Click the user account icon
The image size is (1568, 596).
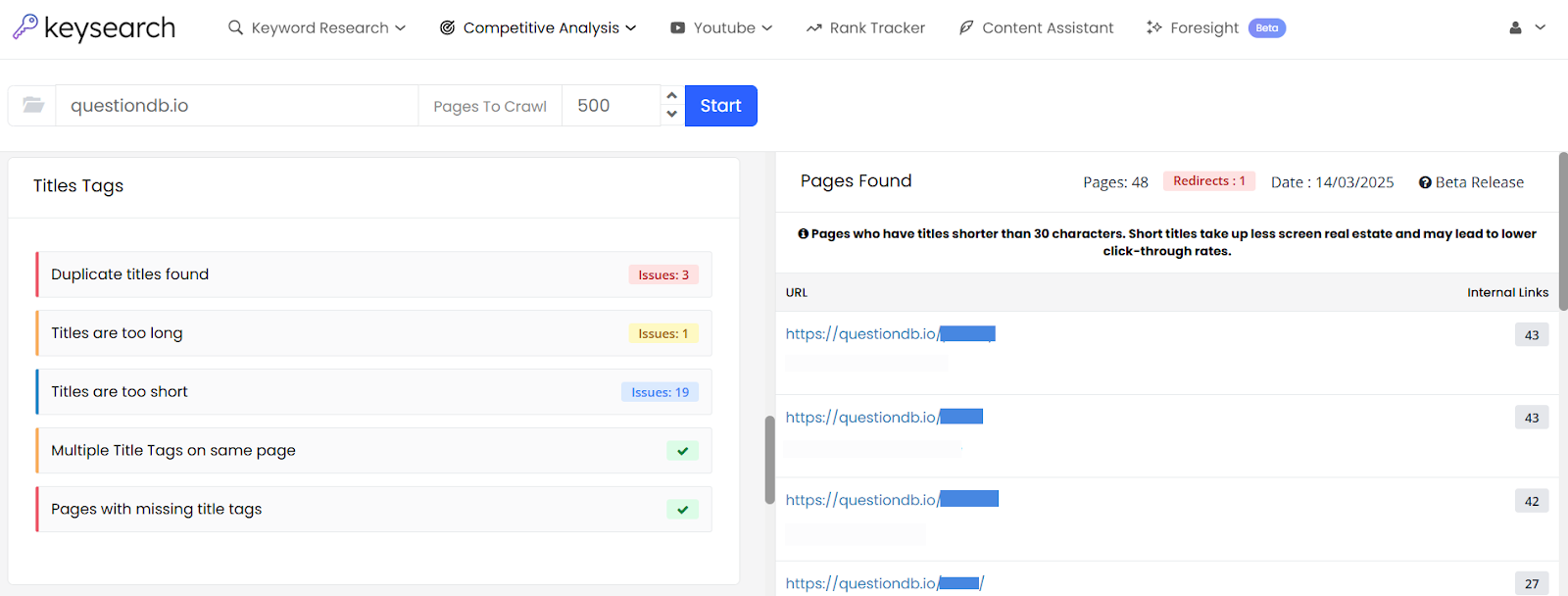click(x=1515, y=27)
